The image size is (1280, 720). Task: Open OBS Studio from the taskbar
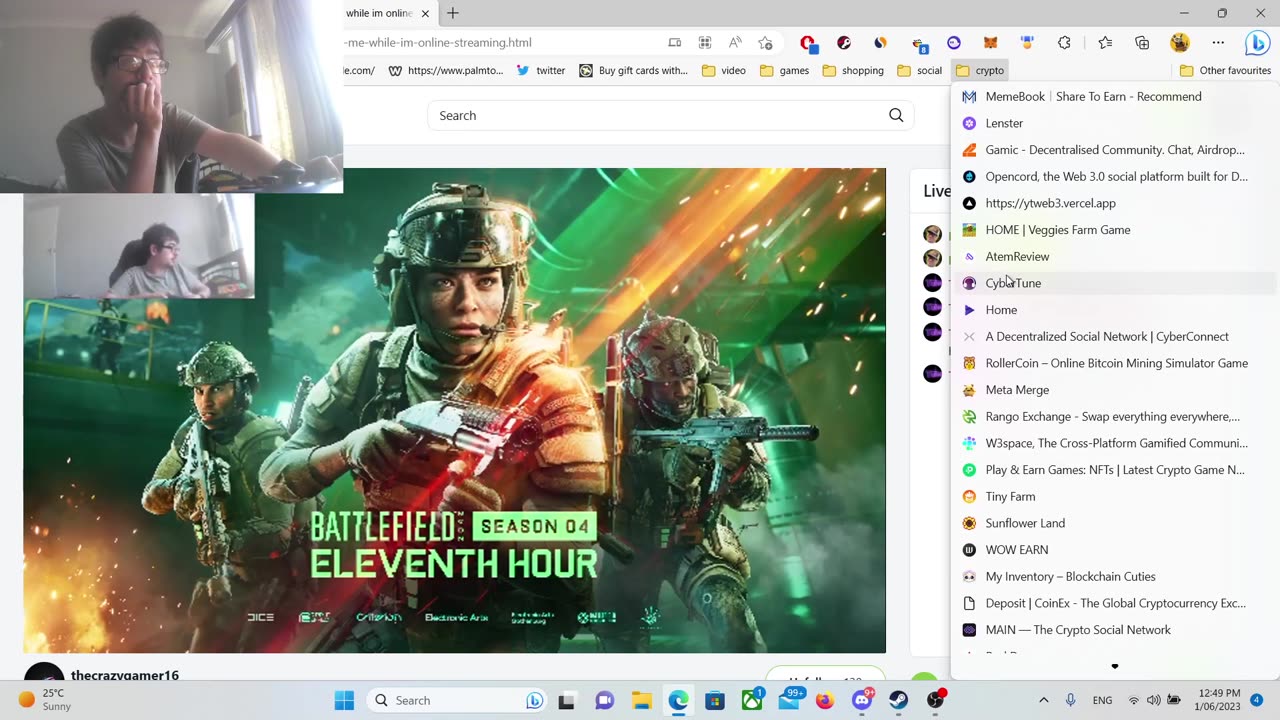(x=936, y=700)
